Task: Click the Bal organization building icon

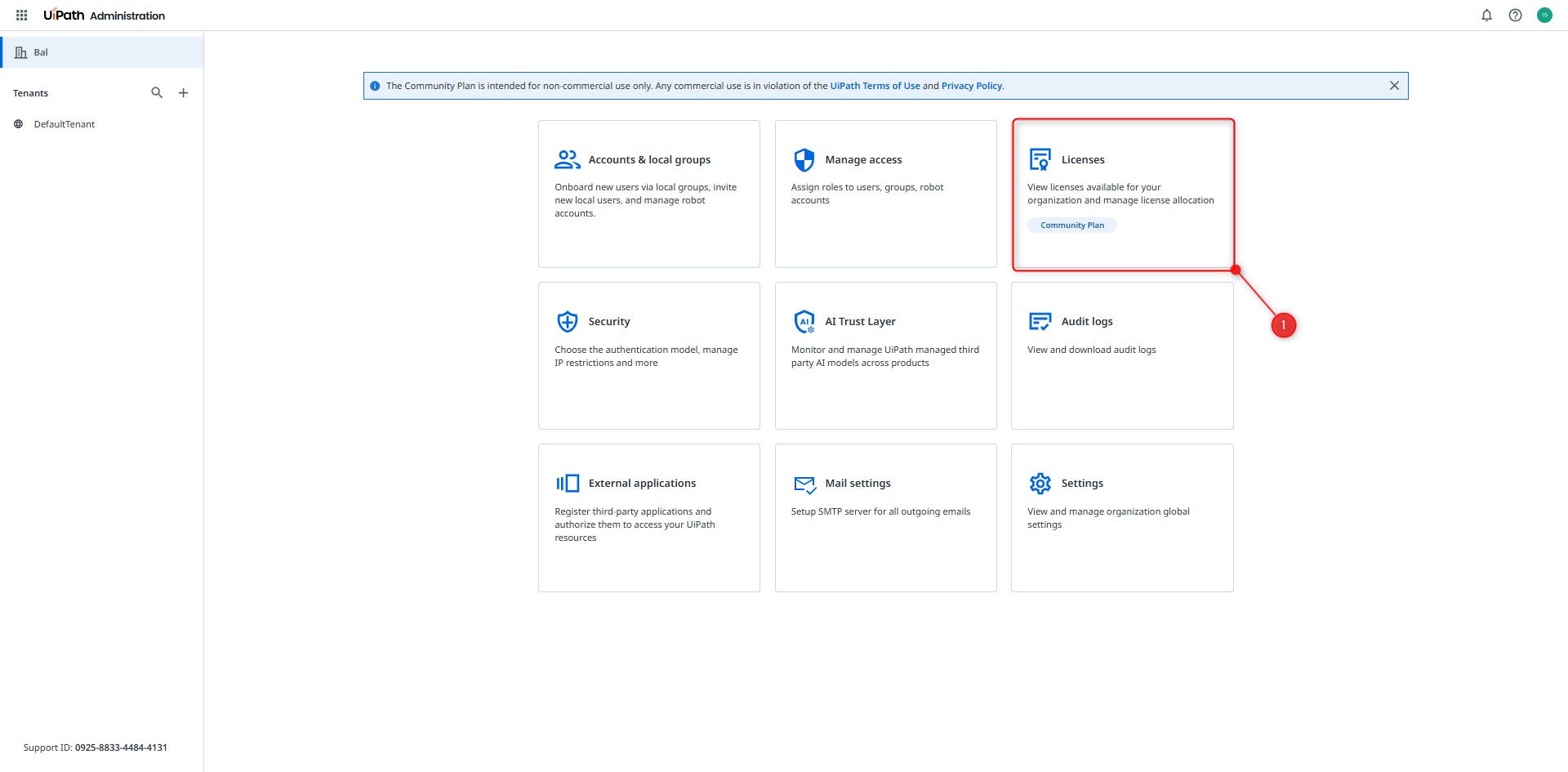Action: 21,52
